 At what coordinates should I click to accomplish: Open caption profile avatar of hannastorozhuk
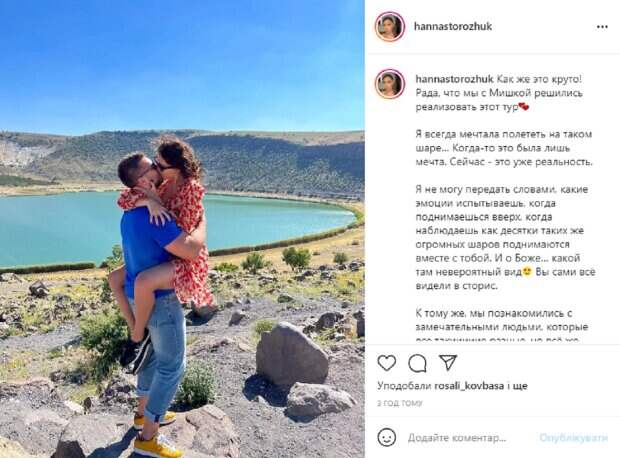pyautogui.click(x=389, y=83)
